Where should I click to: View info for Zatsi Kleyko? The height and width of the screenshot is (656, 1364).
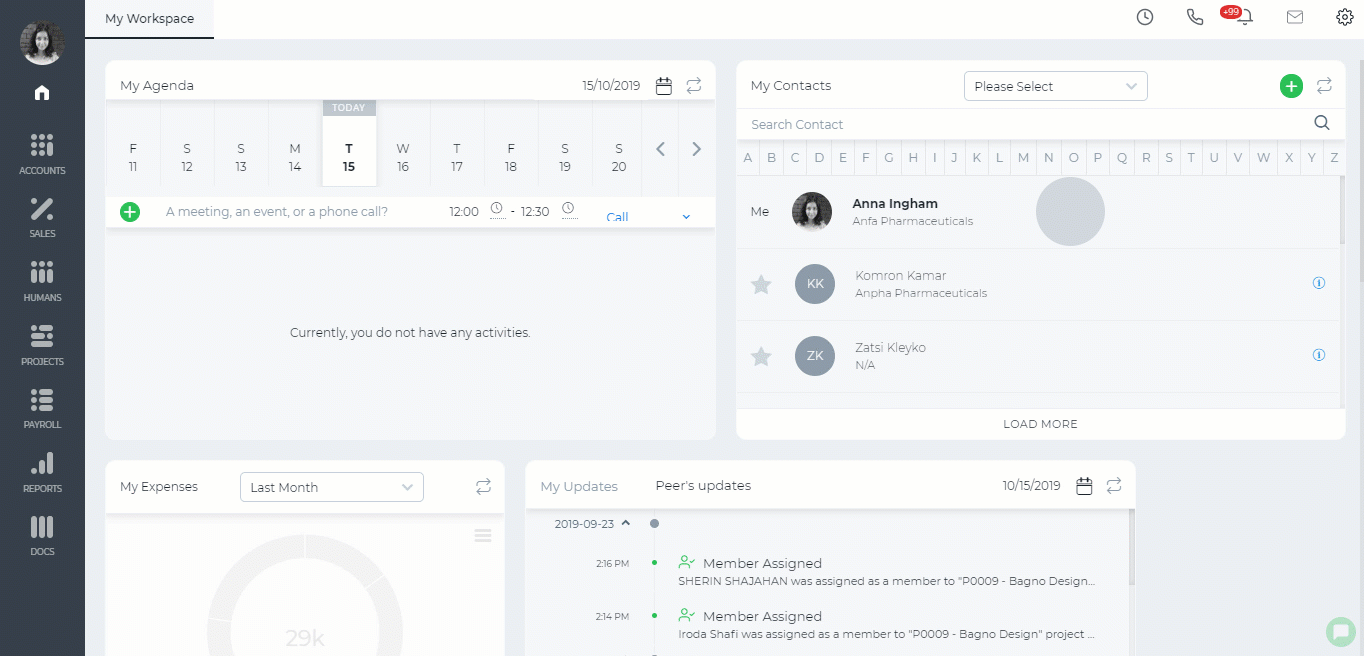point(1319,355)
